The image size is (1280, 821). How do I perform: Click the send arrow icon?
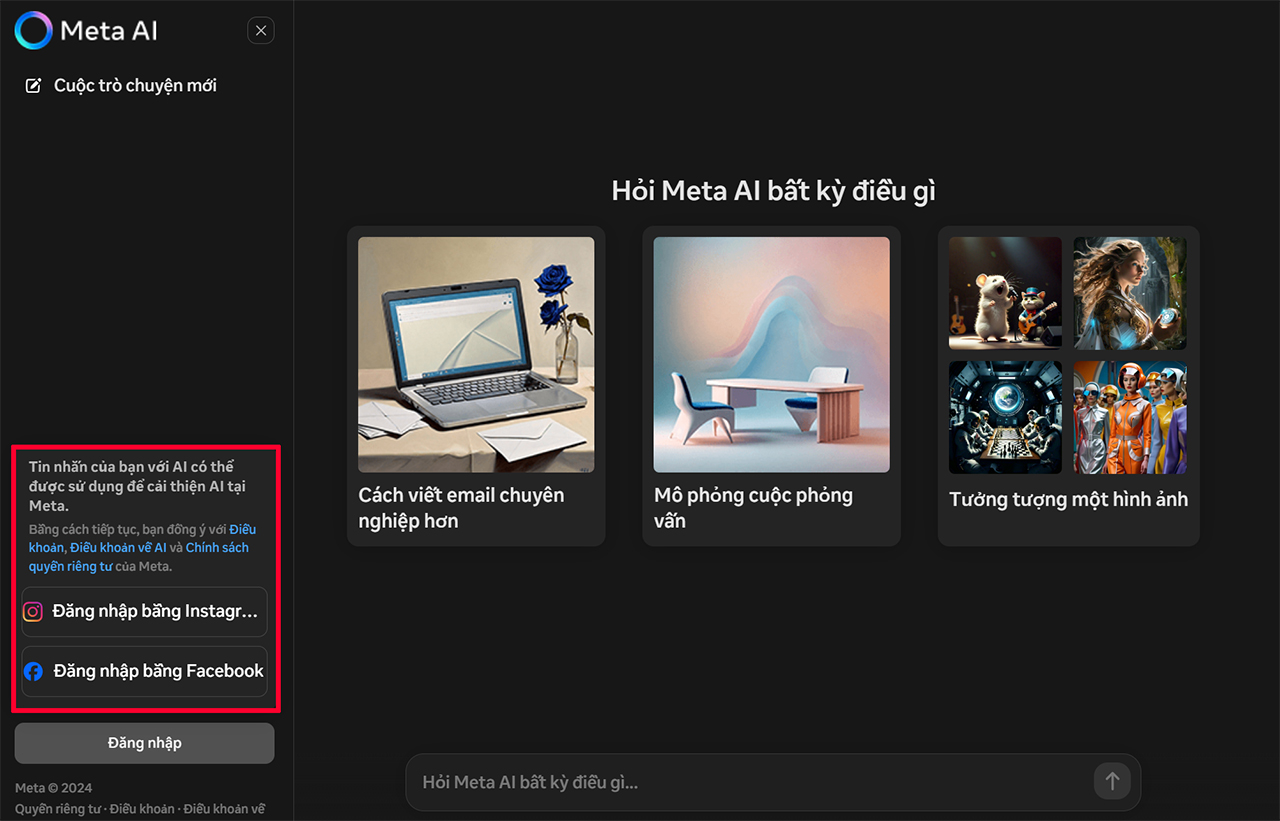point(1112,781)
